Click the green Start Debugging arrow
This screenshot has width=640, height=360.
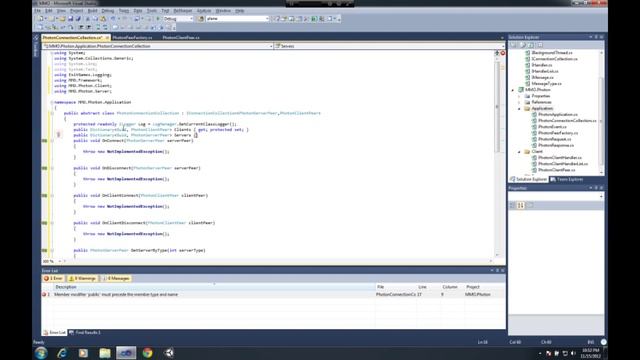pyautogui.click(x=158, y=19)
